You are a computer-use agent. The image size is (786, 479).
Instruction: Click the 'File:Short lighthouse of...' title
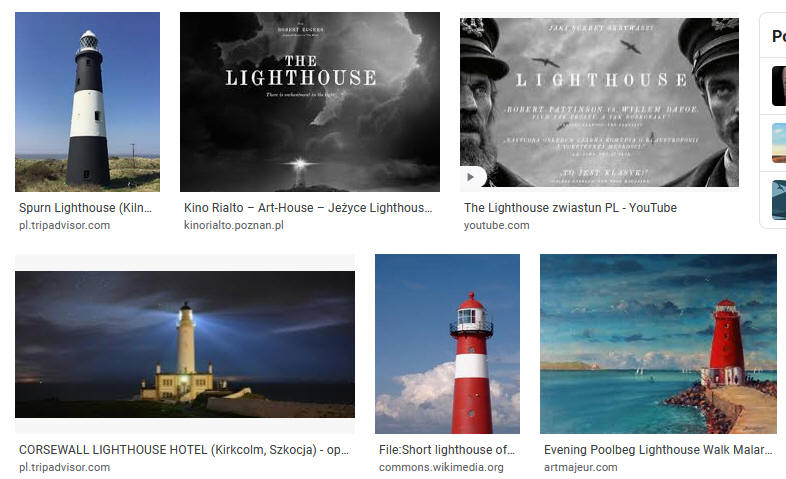point(447,449)
